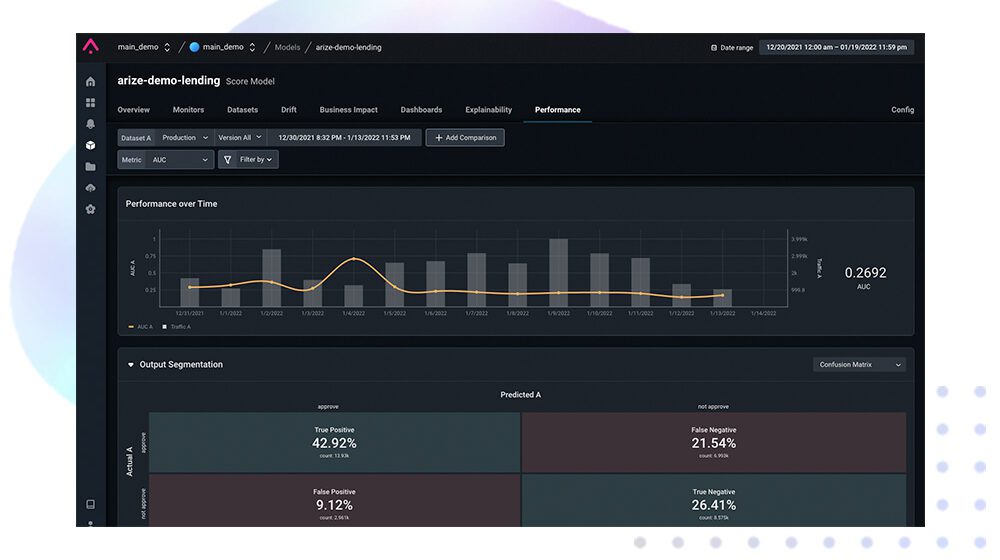Open the Config link
This screenshot has height=560, width=1000.
[902, 110]
